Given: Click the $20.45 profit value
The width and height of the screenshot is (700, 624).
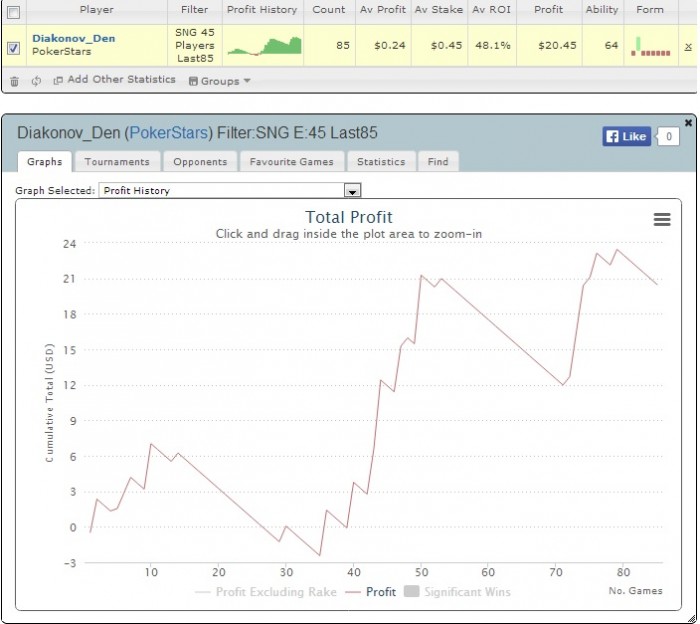Looking at the screenshot, I should (x=557, y=46).
